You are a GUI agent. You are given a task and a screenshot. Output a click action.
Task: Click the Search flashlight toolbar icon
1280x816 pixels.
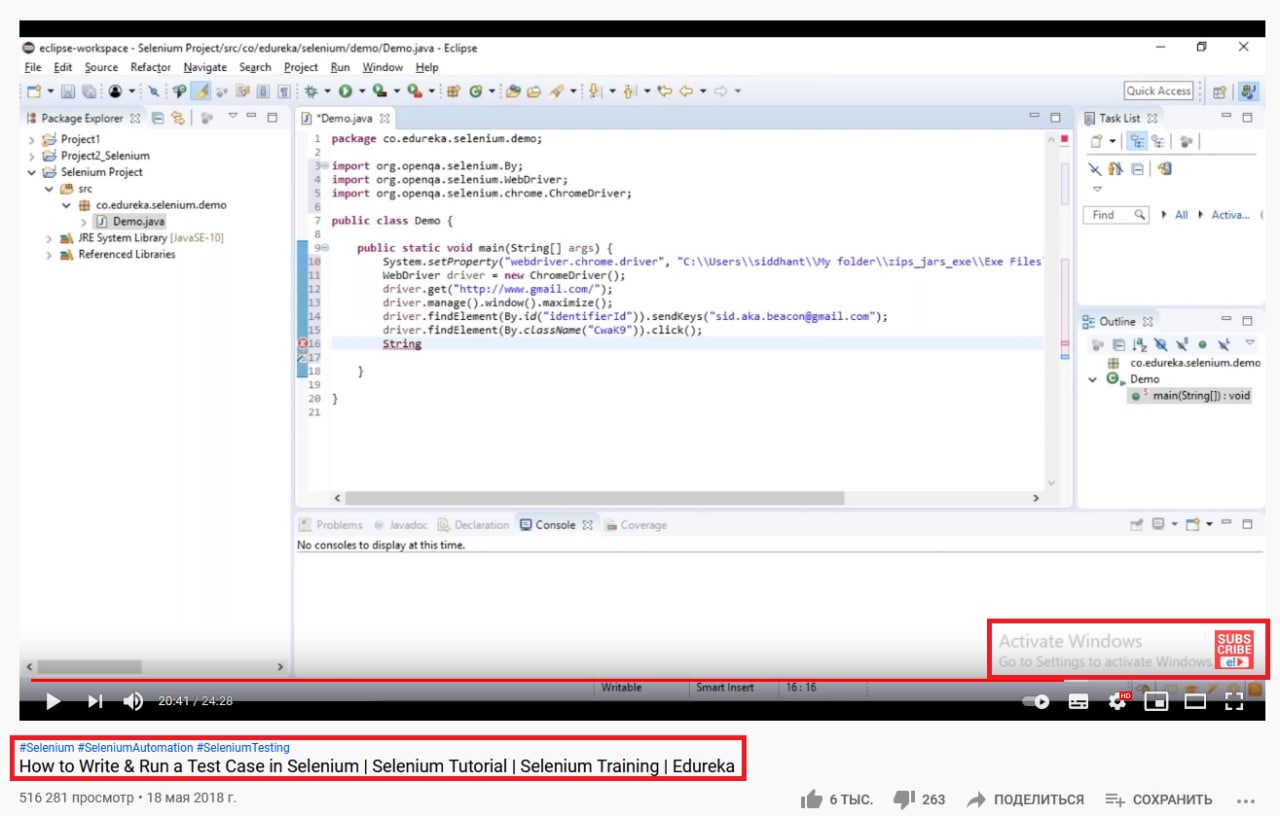(556, 91)
